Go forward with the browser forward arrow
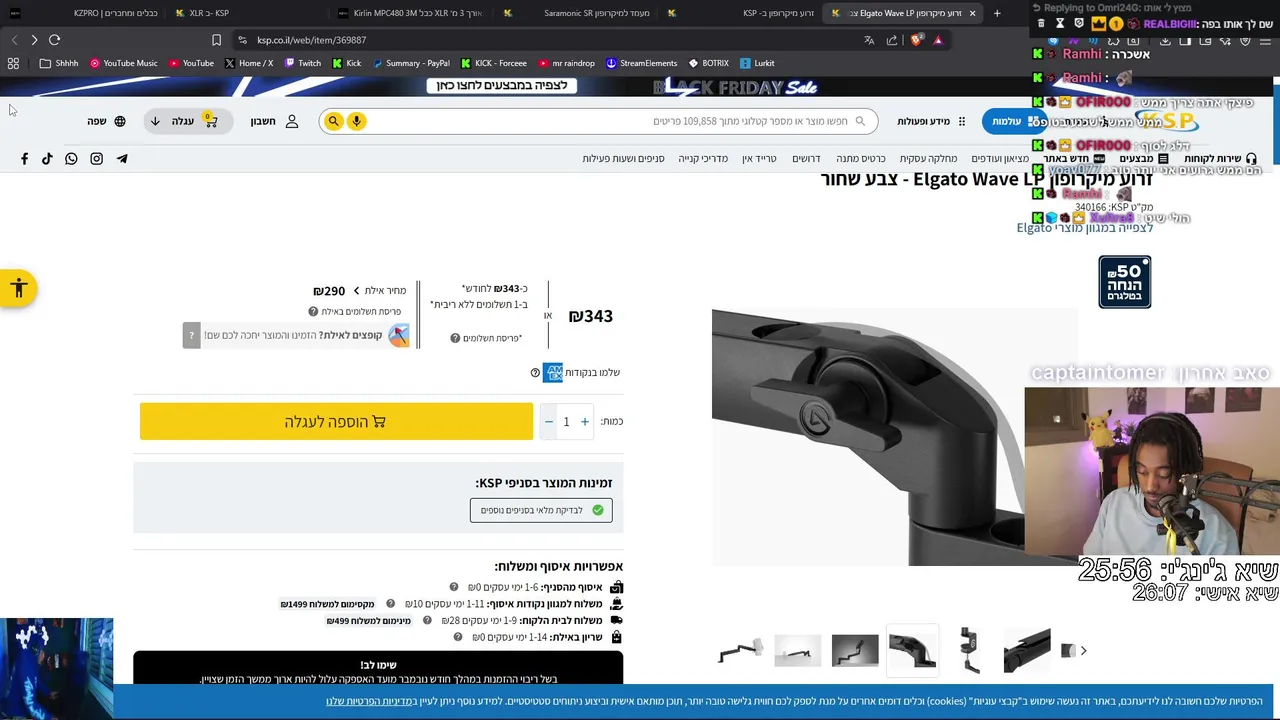This screenshot has height=720, width=1280. (x=34, y=40)
